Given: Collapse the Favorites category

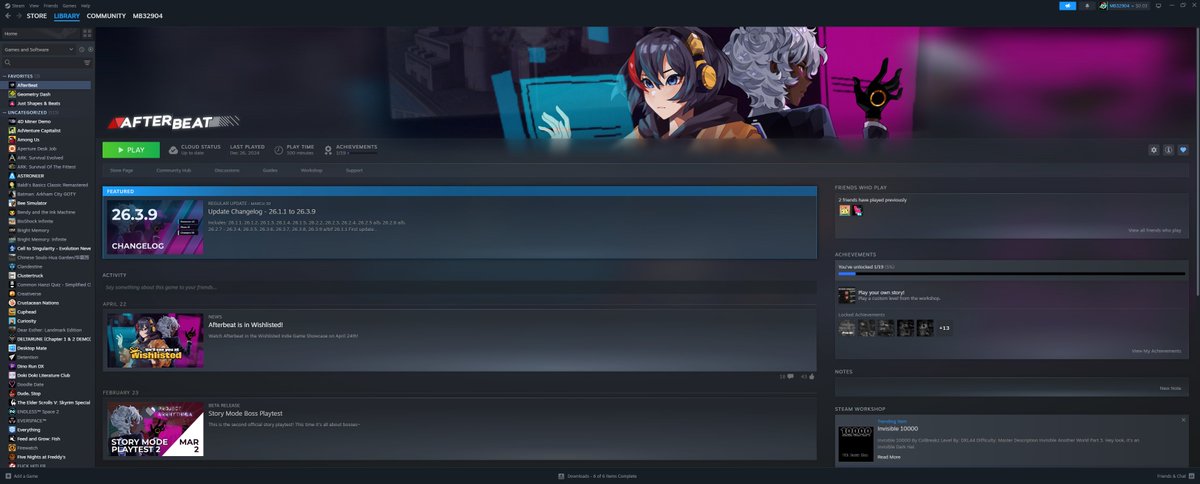Looking at the screenshot, I should coord(3,76).
